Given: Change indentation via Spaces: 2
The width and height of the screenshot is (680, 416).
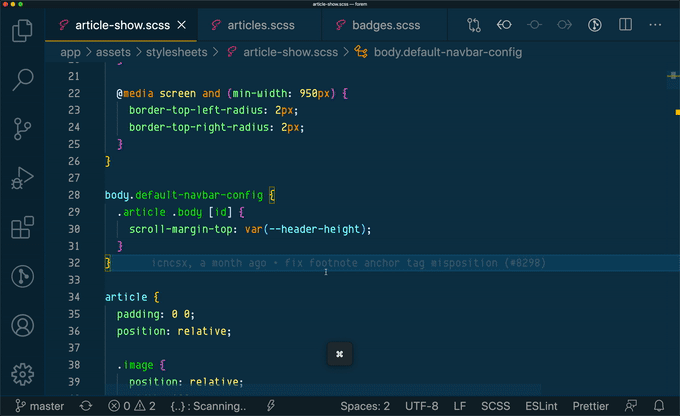Looking at the screenshot, I should coord(365,406).
